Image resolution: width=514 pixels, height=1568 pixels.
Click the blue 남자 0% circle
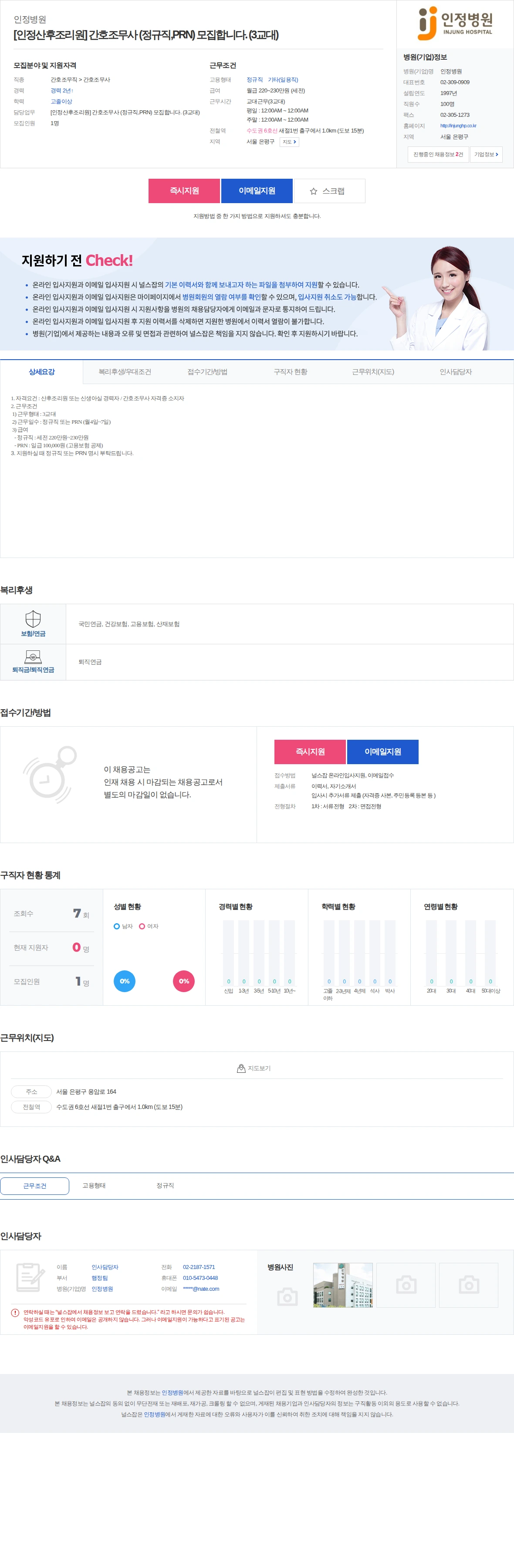[x=125, y=981]
